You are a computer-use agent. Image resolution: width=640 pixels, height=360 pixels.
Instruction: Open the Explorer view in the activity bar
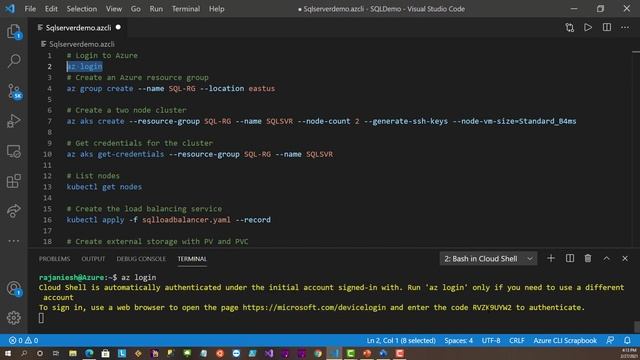(14, 32)
